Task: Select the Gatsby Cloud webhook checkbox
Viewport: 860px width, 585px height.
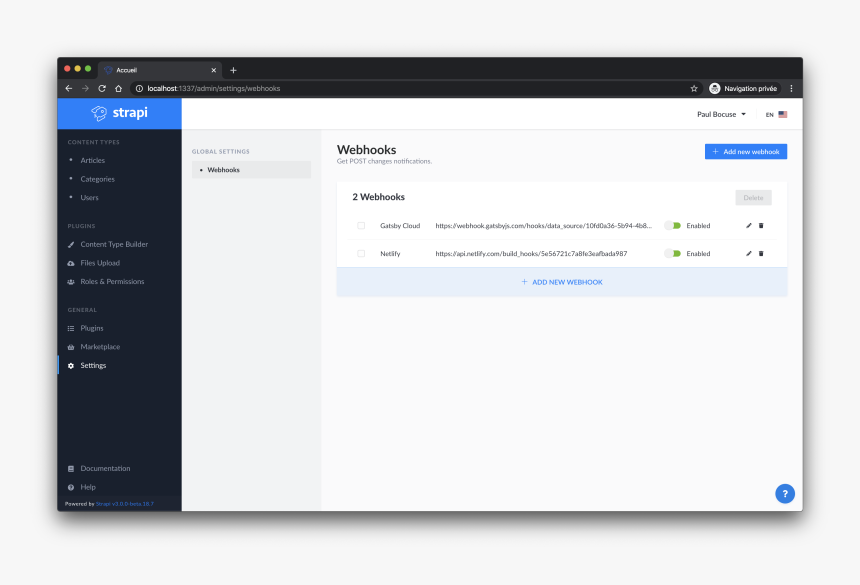Action: coord(361,225)
